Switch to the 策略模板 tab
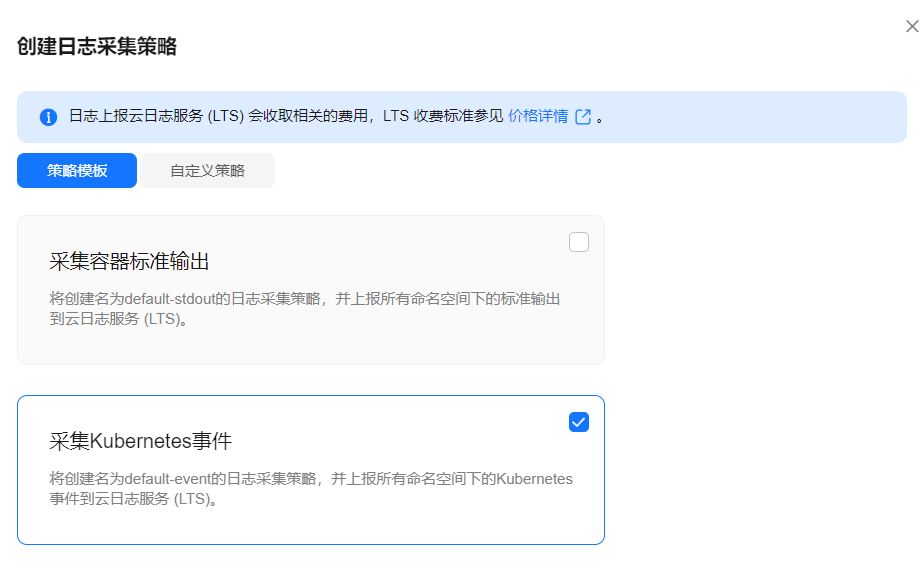The image size is (920, 569). click(77, 171)
